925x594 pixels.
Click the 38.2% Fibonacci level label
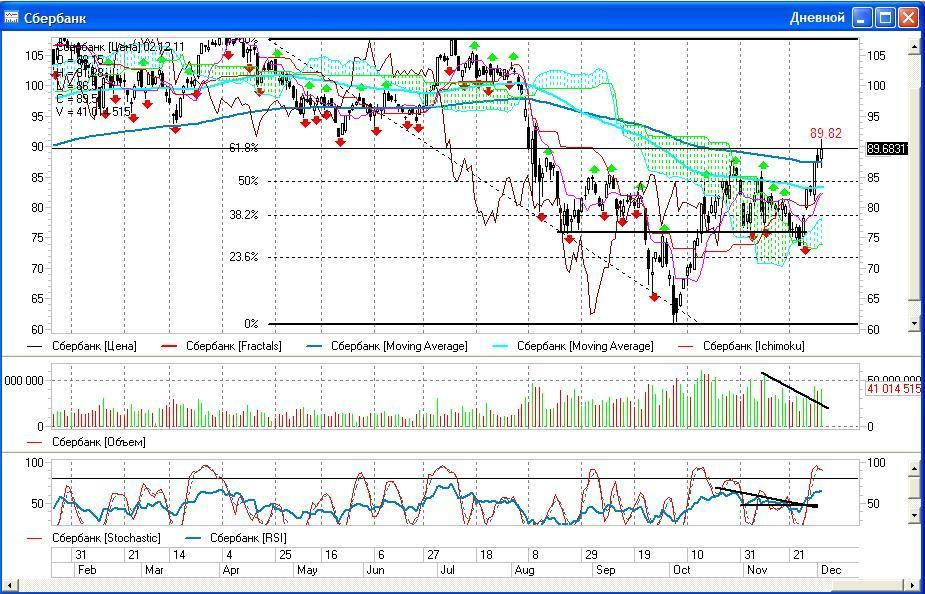(244, 215)
